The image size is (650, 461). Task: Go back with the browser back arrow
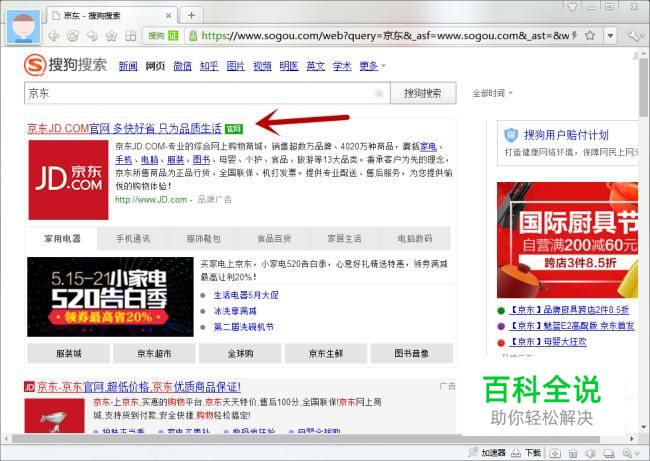[x=54, y=36]
